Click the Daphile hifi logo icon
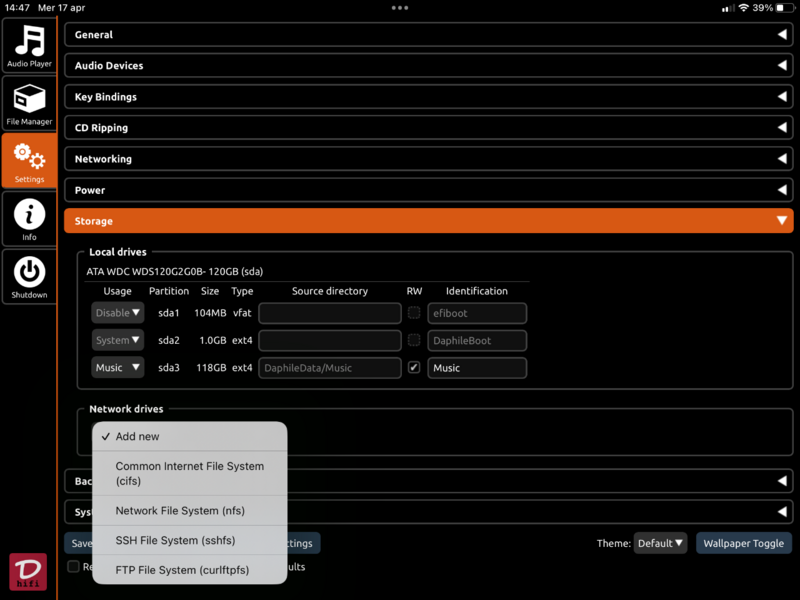Viewport: 800px width, 600px height. click(28, 572)
